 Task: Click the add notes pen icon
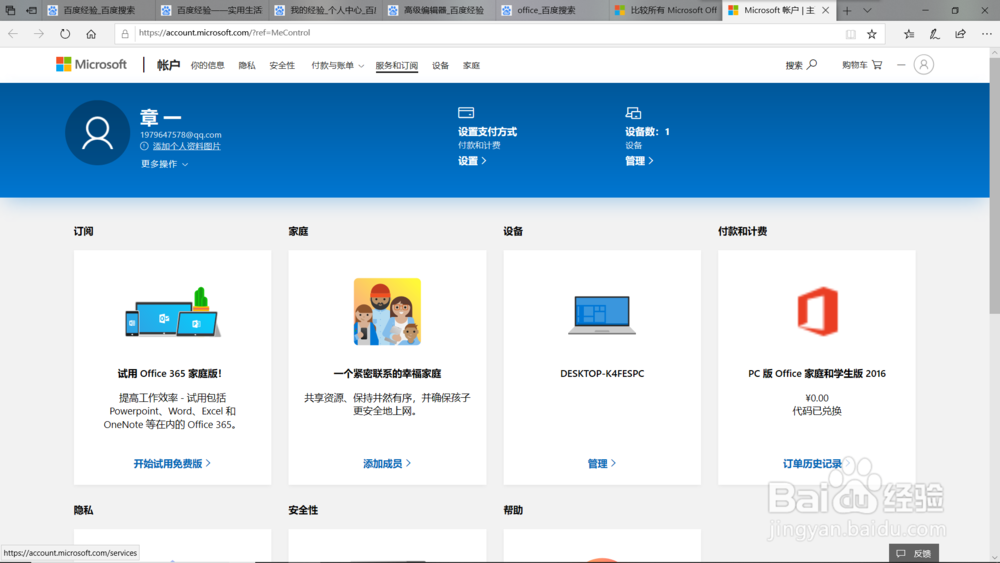pos(934,34)
